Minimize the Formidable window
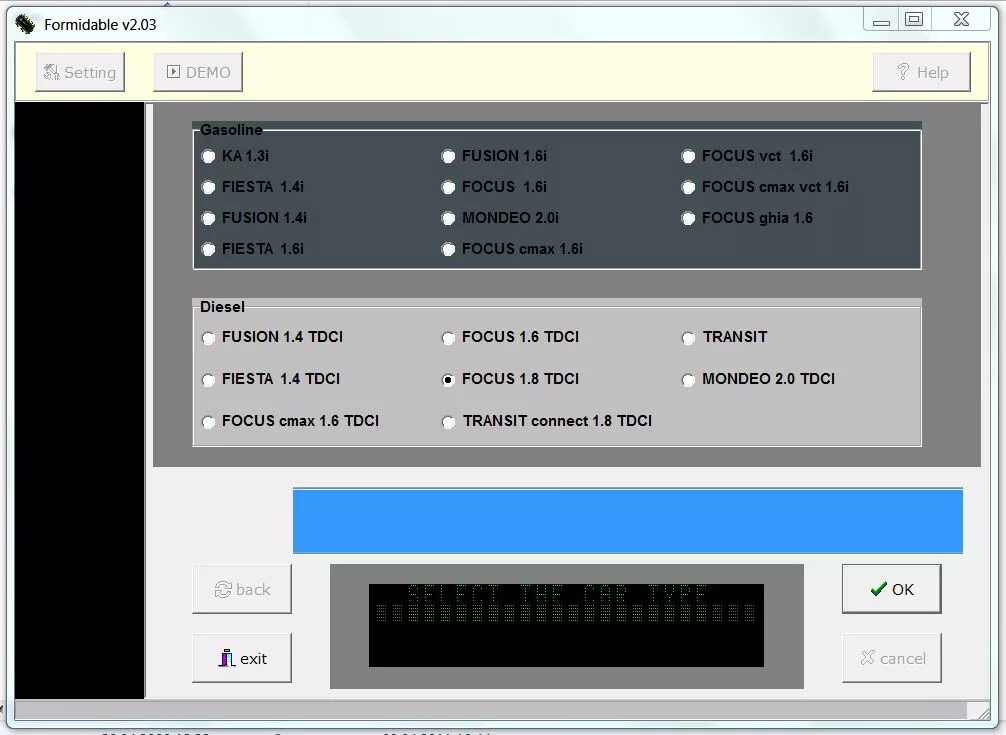The width and height of the screenshot is (1006, 735). point(882,20)
